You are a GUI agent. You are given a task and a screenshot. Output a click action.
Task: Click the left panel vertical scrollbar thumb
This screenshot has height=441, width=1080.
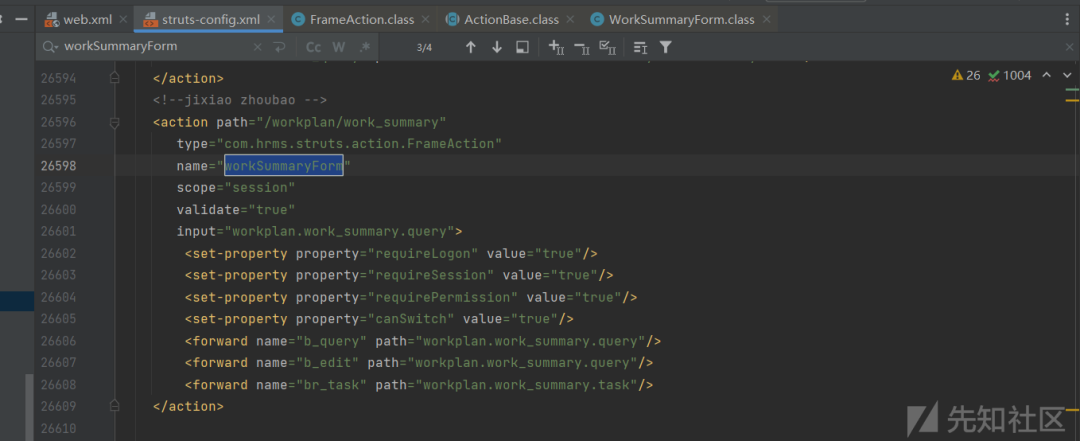pos(29,408)
